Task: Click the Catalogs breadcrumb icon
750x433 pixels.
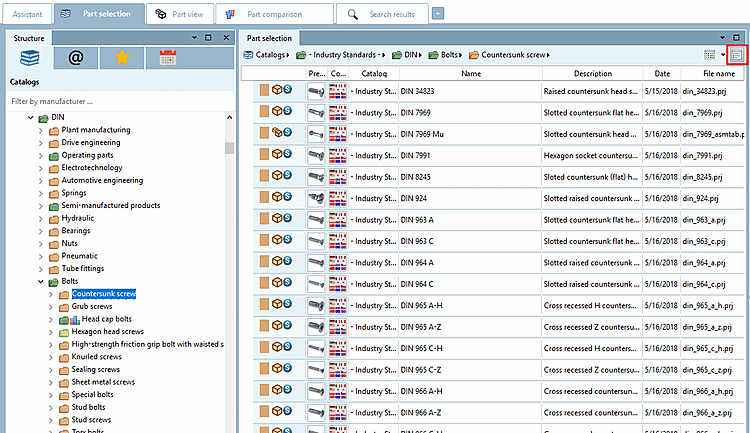Action: click(x=248, y=55)
